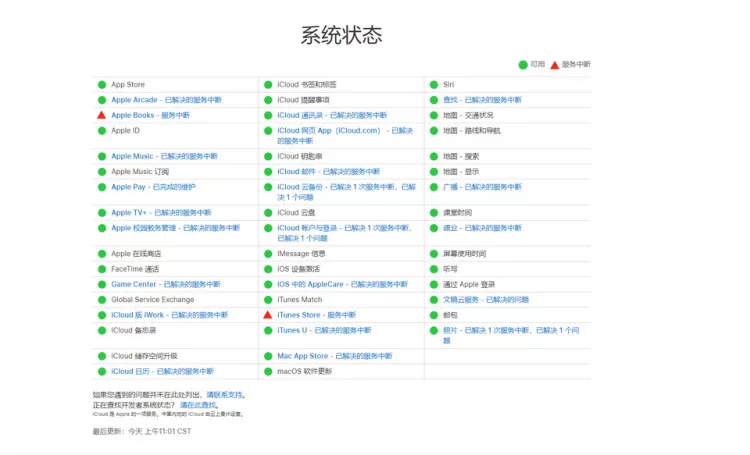This screenshot has height=455, width=750.
Task: Click the green dot beside Global Service Exchange
Action: [102, 300]
